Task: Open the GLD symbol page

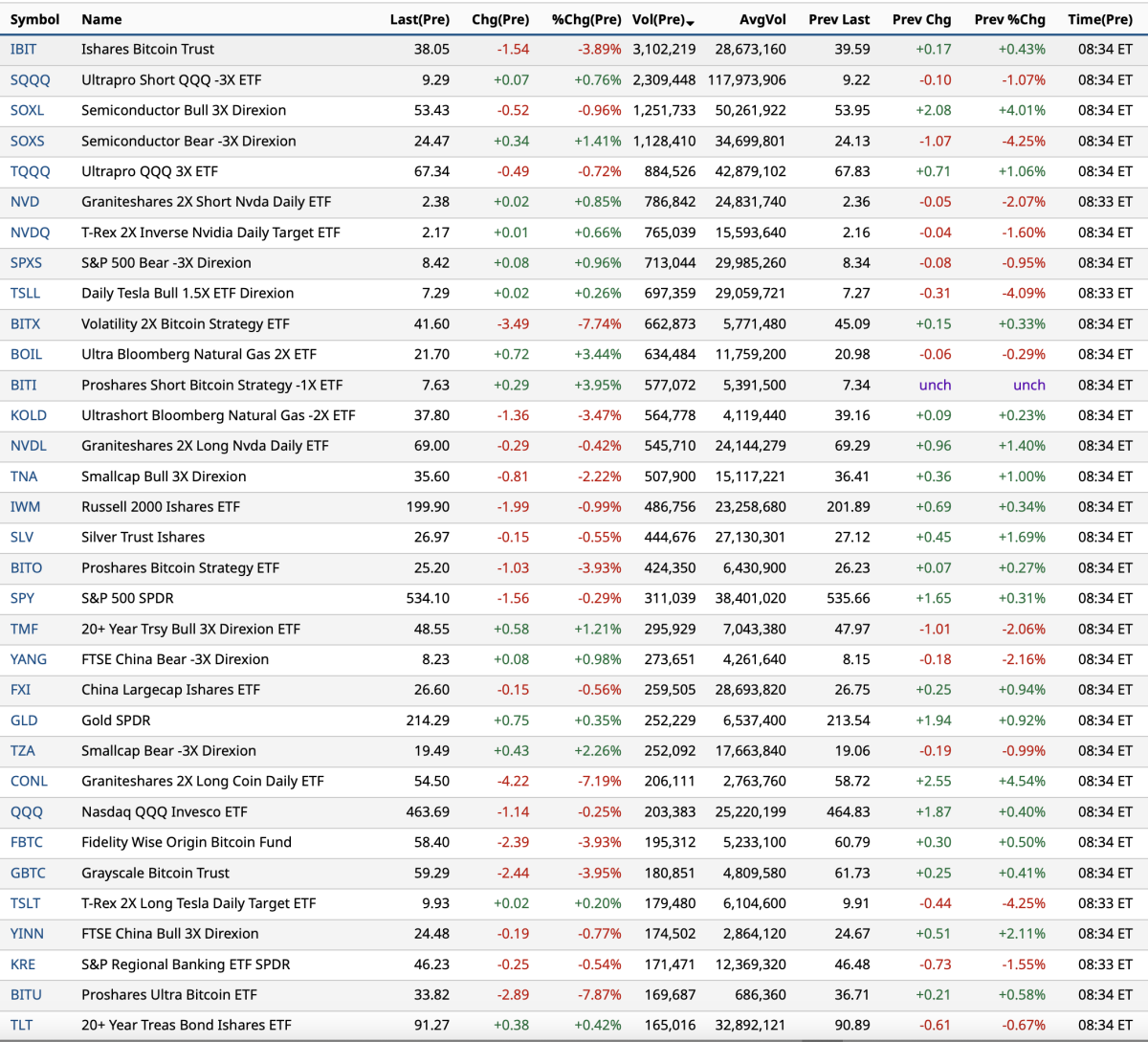Action: [x=24, y=721]
